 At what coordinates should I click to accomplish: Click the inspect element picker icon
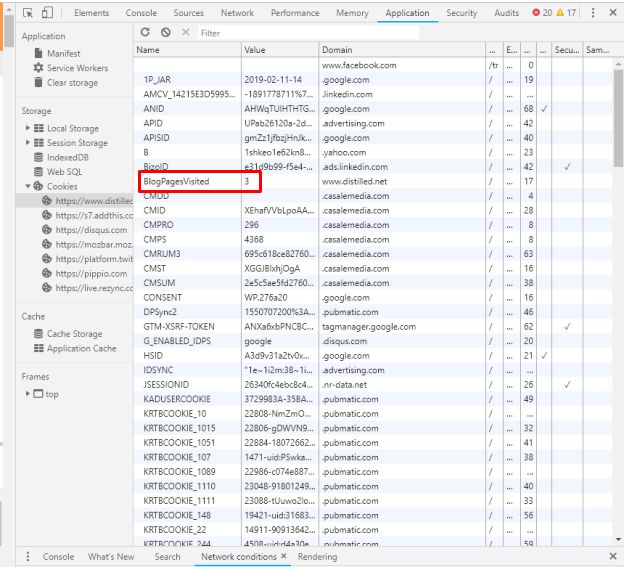[x=28, y=13]
